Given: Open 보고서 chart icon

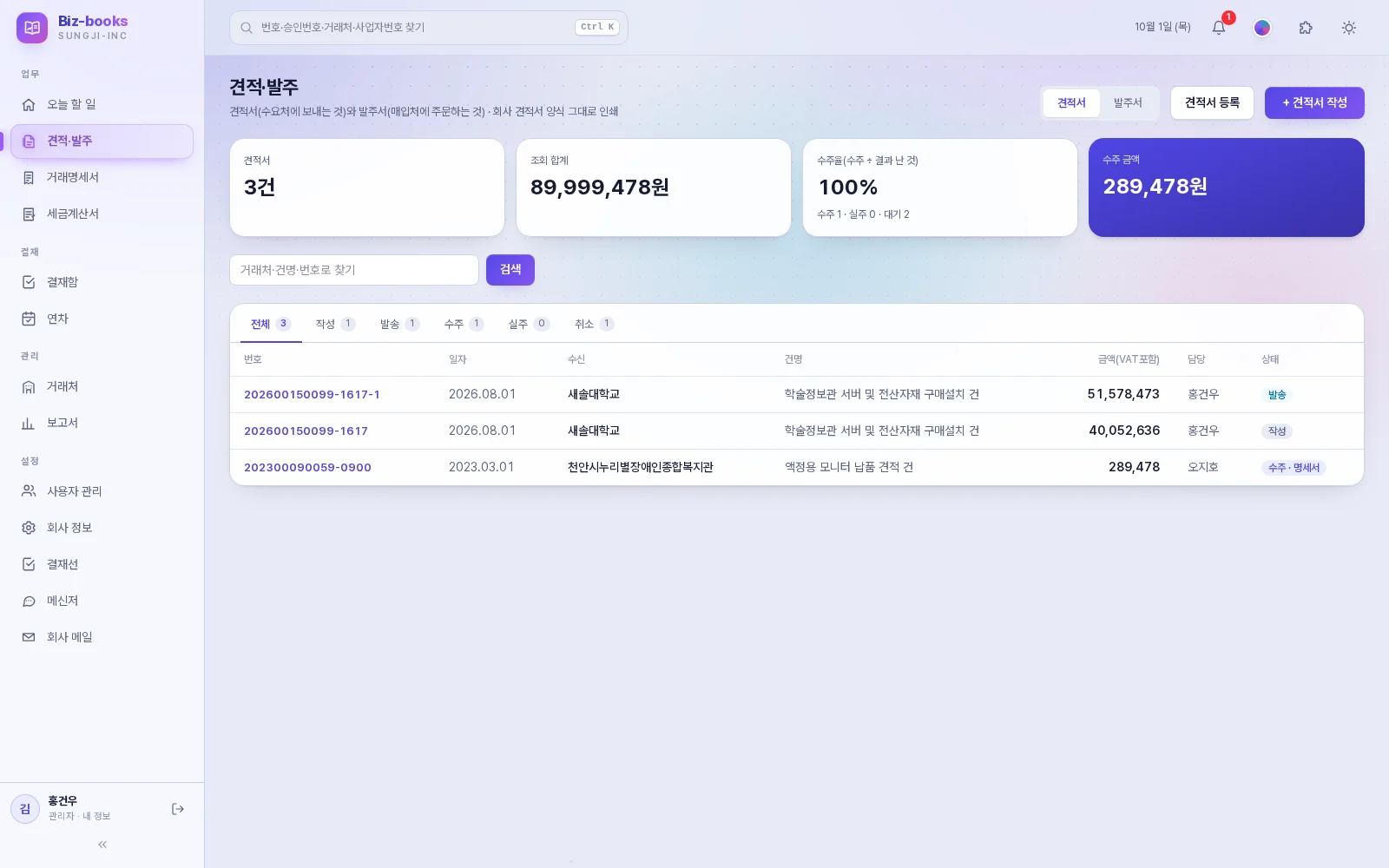Looking at the screenshot, I should tap(29, 423).
